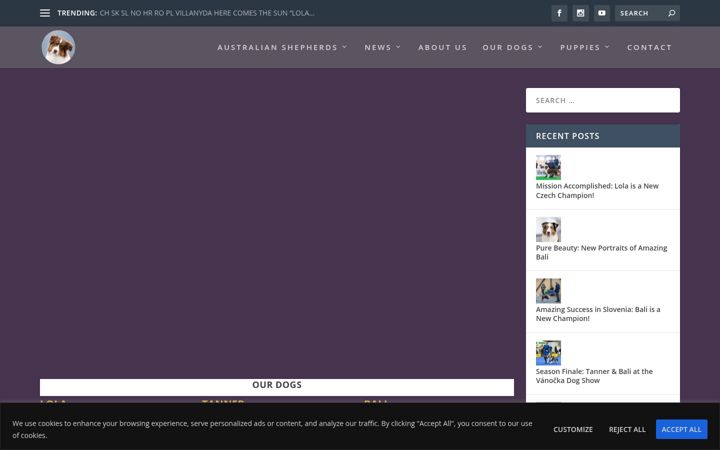Expand the Australian Shepherds menu chevron
Image resolution: width=720 pixels, height=450 pixels.
pos(344,47)
